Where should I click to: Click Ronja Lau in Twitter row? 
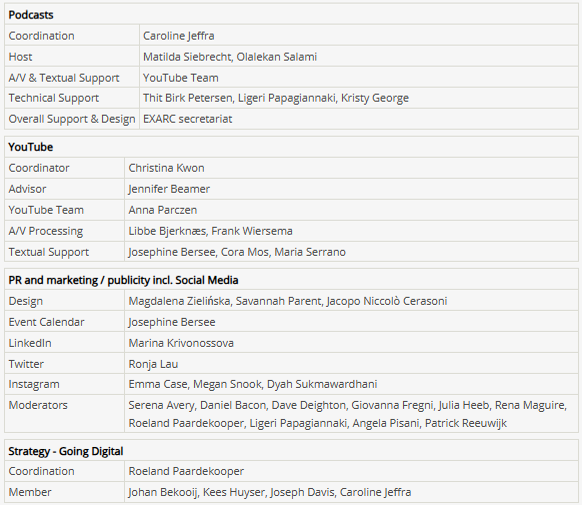[x=153, y=364]
